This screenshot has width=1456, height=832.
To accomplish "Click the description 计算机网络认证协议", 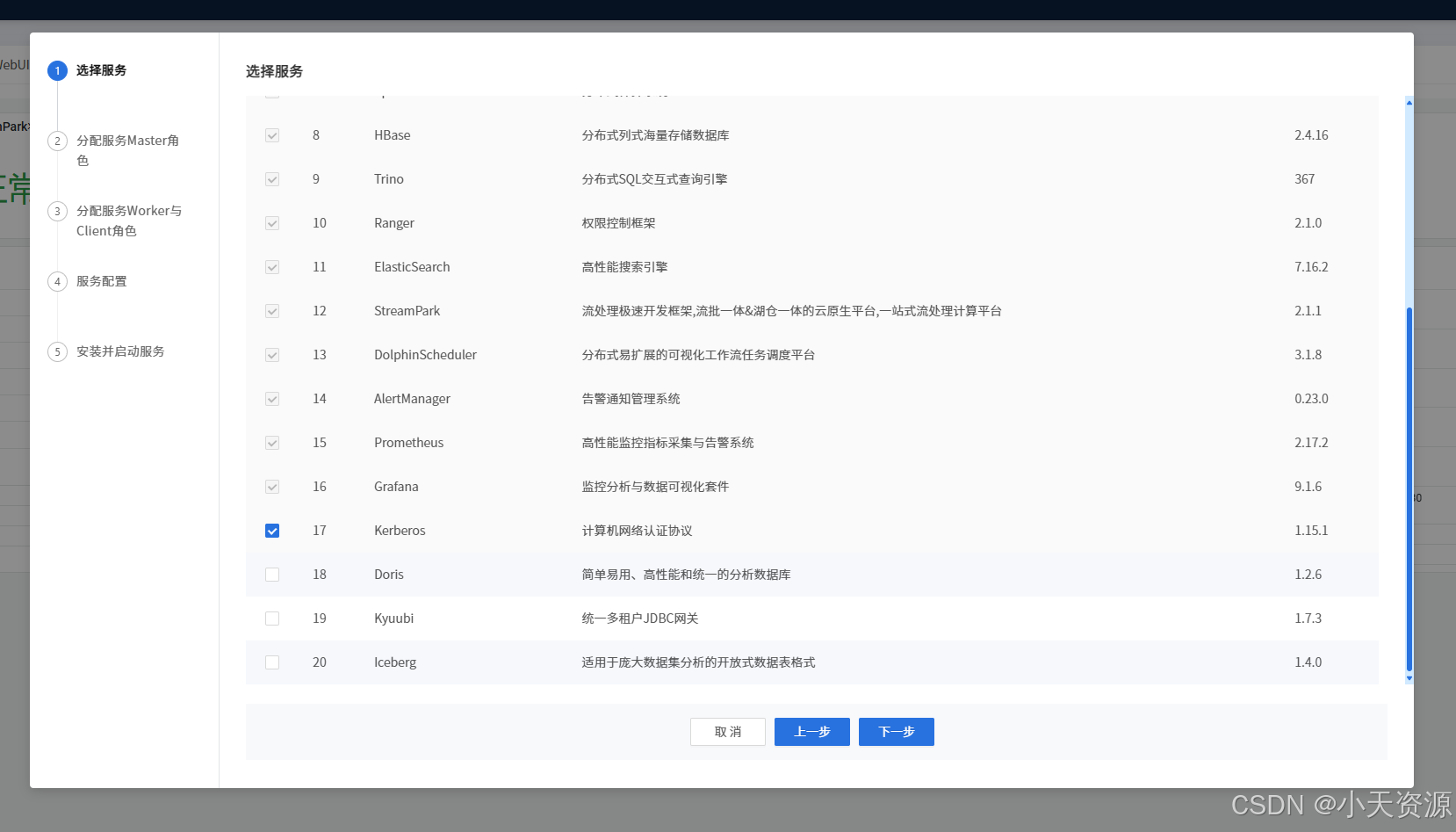I will 638,531.
